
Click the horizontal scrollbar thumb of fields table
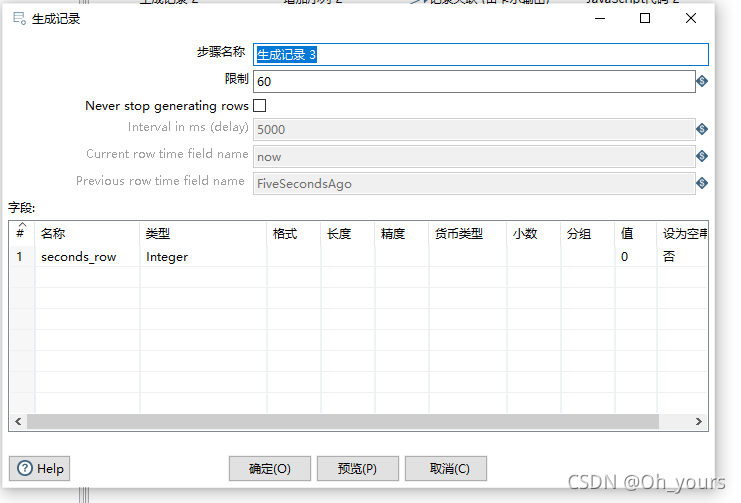coord(343,421)
